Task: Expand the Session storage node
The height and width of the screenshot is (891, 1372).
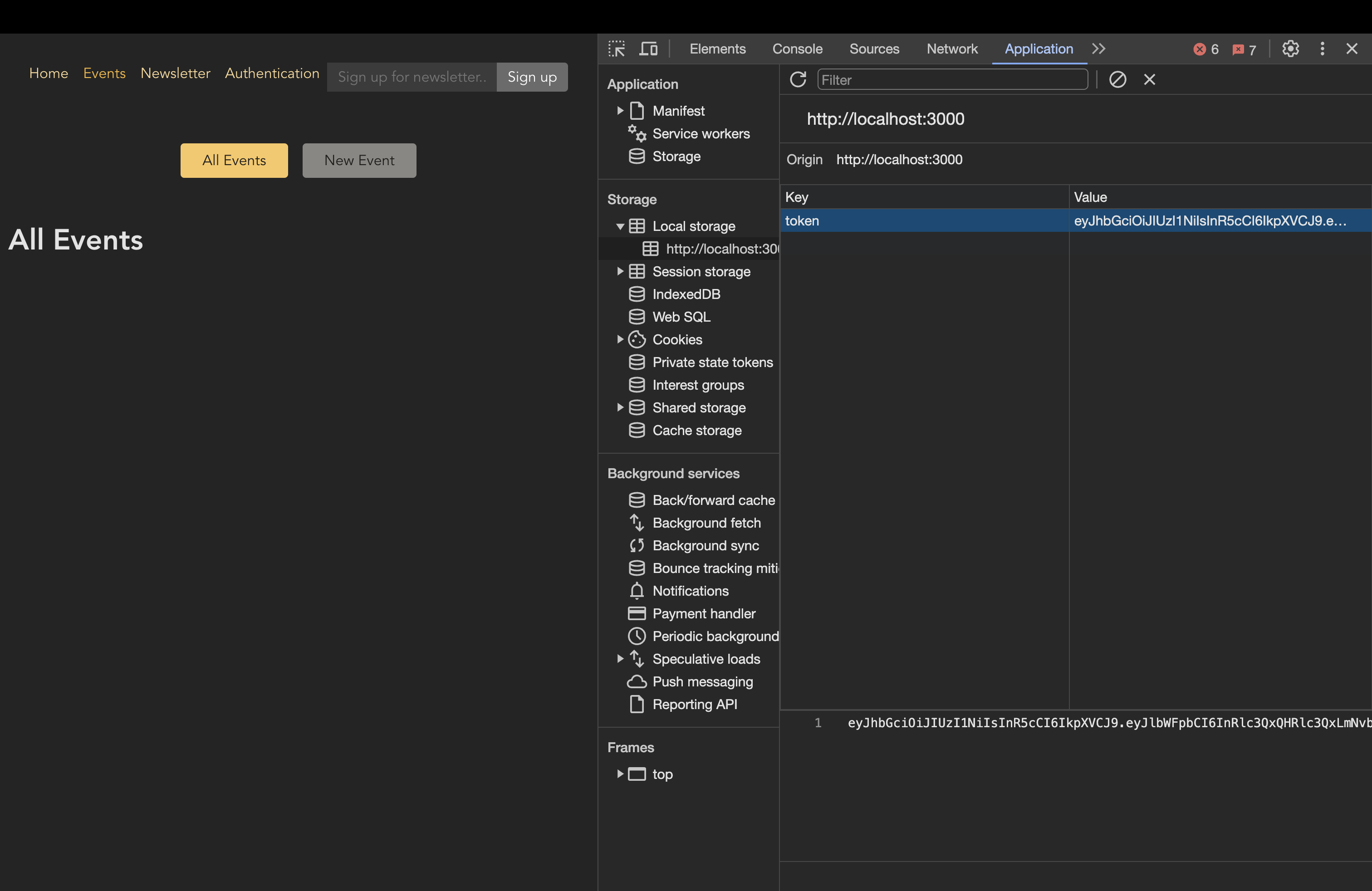Action: 620,271
